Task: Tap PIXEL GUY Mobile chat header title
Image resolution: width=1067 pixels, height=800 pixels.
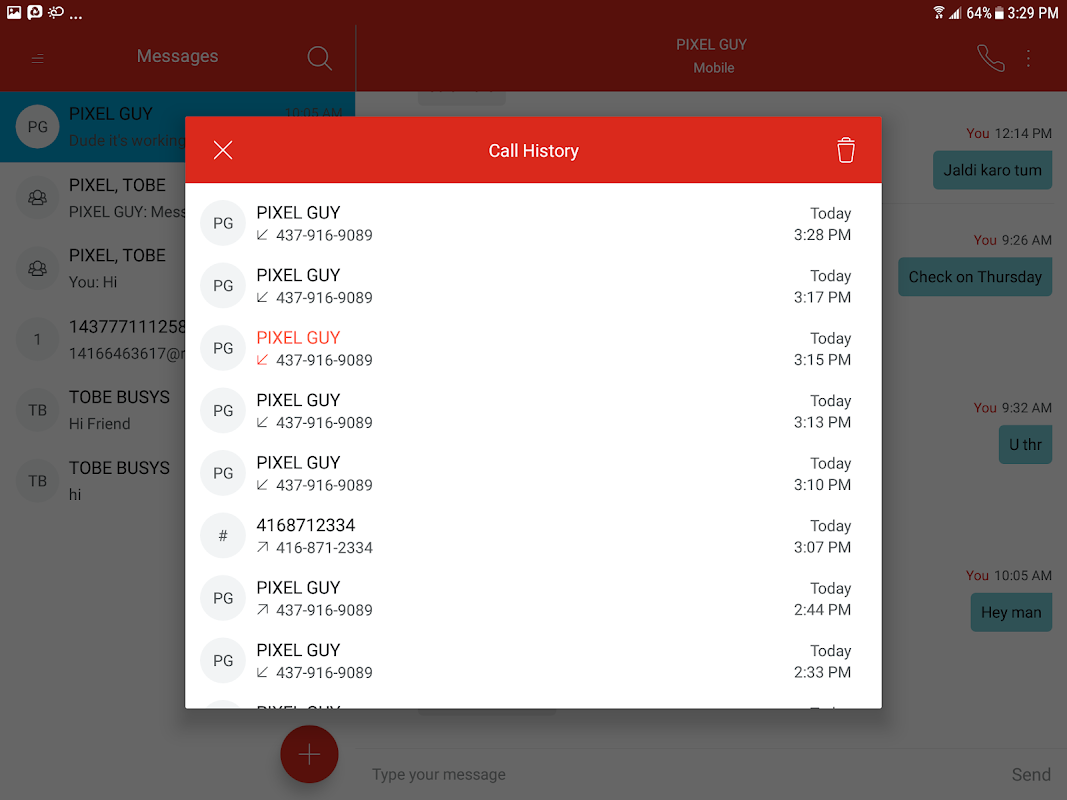Action: [712, 56]
